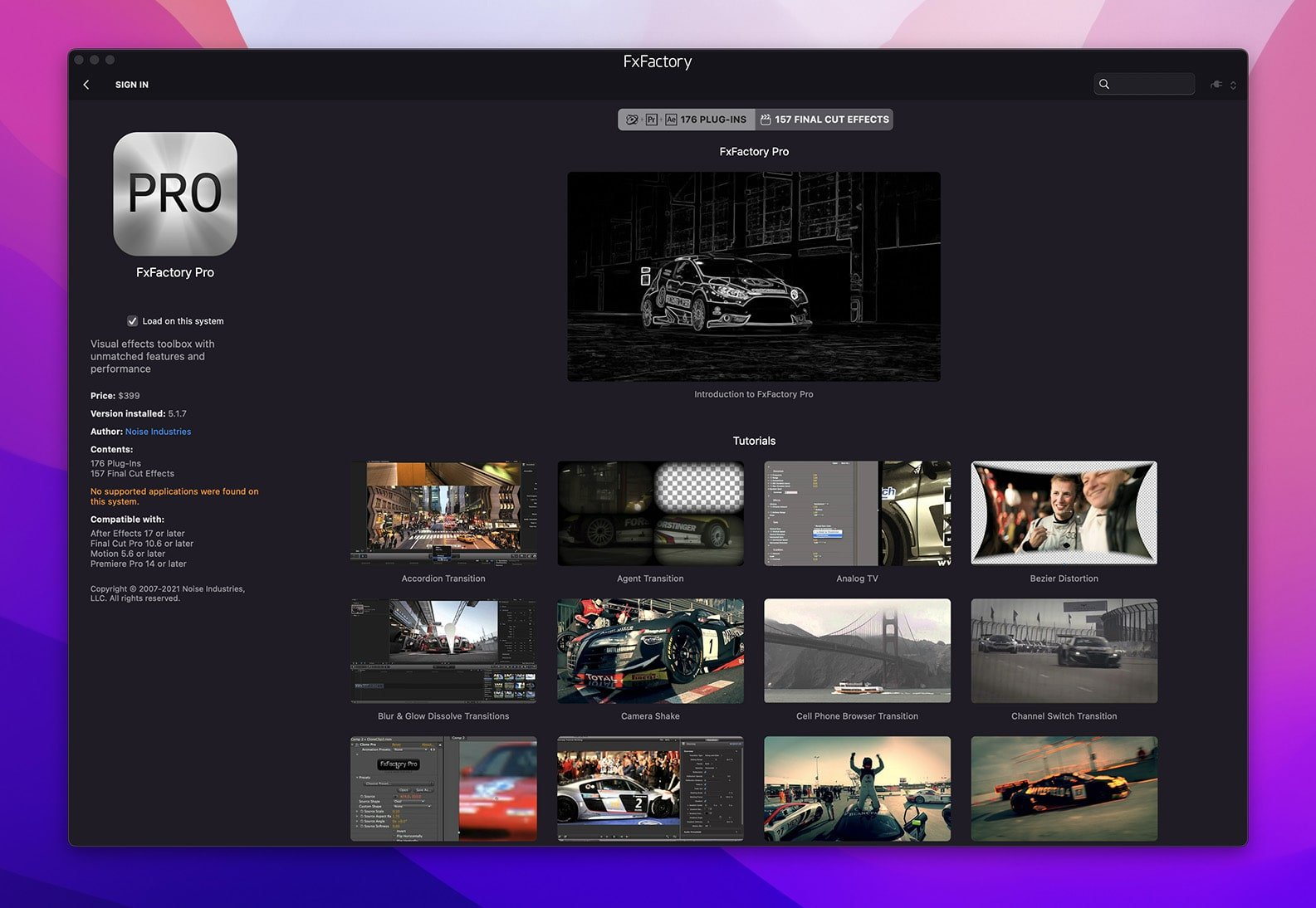Click the search magnifier icon
Image resolution: width=1316 pixels, height=908 pixels.
pyautogui.click(x=1104, y=84)
